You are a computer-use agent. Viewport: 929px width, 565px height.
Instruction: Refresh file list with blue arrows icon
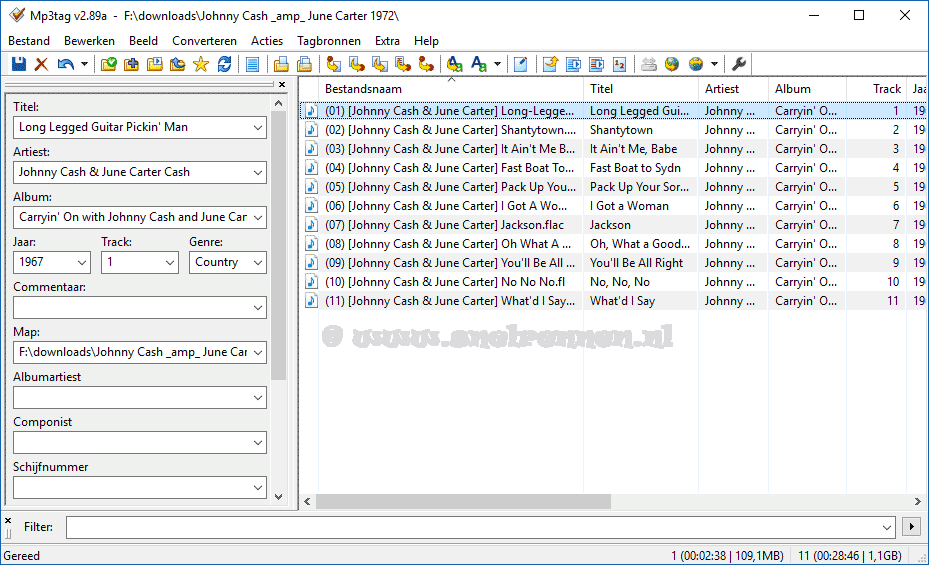224,64
